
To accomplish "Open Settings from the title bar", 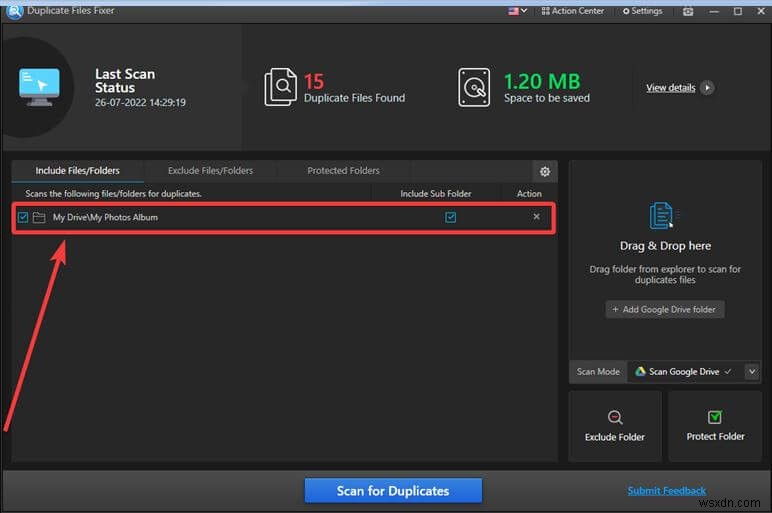I will tap(643, 11).
